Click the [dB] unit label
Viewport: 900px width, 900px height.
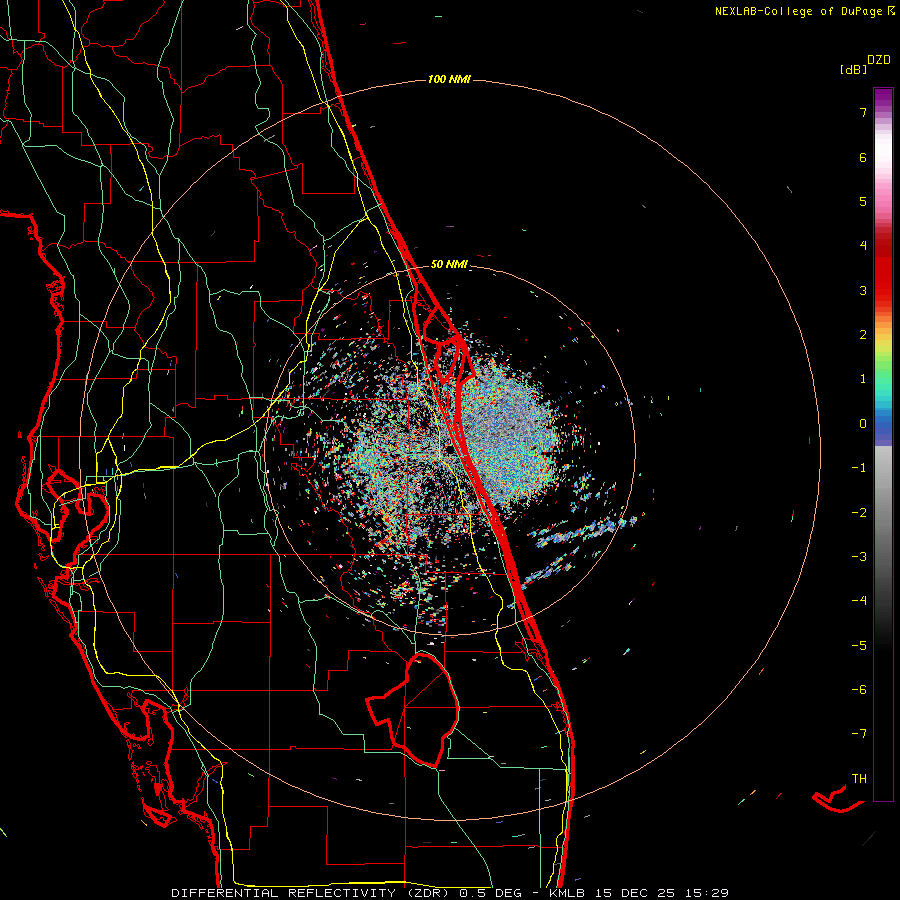click(853, 69)
